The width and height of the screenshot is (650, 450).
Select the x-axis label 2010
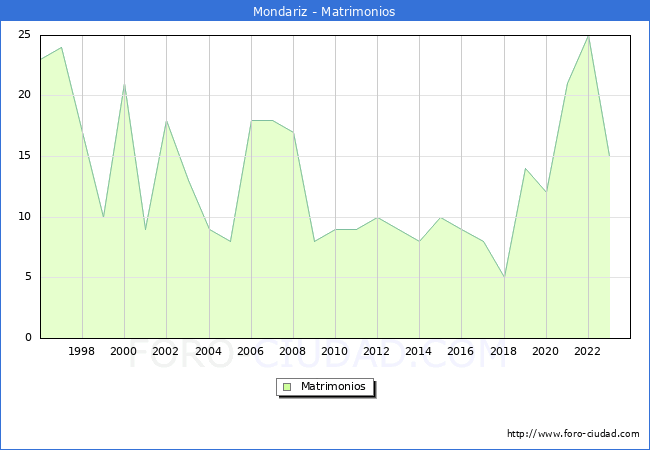coord(335,351)
